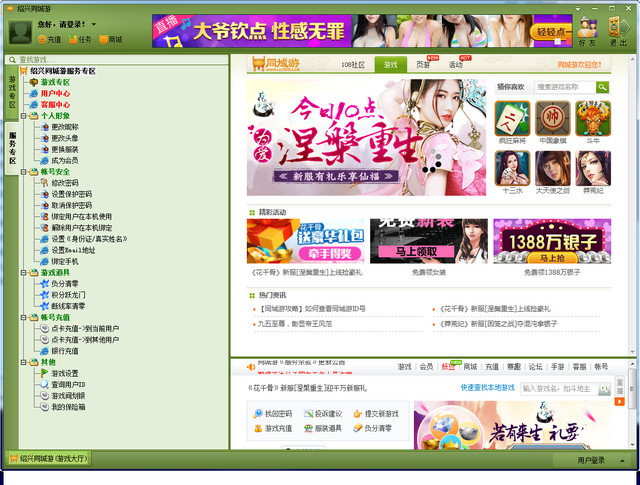This screenshot has height=485, width=640.
Task: Open 客服中心 link in tree
Action: tap(55, 105)
